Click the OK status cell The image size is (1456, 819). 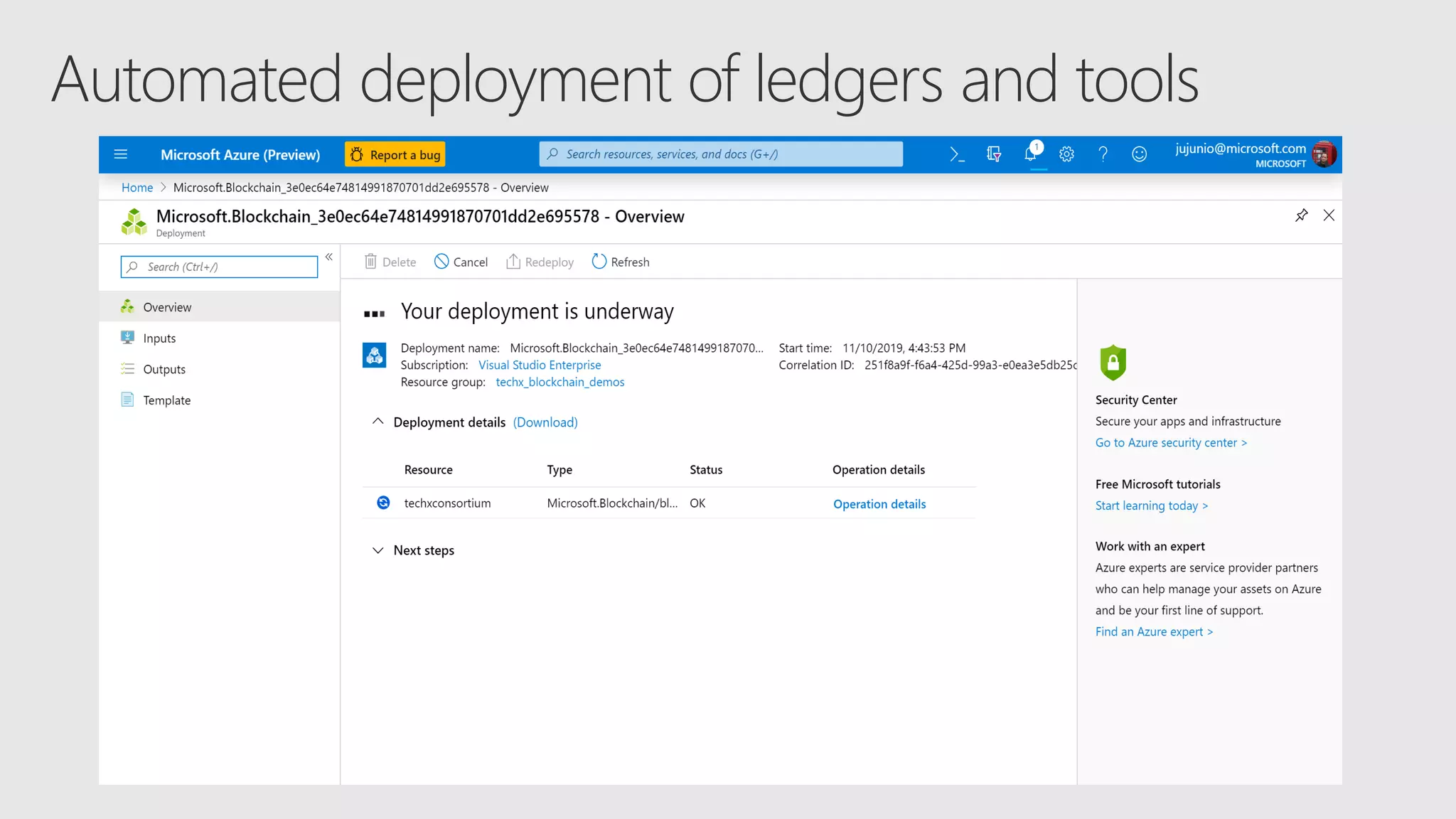697,503
